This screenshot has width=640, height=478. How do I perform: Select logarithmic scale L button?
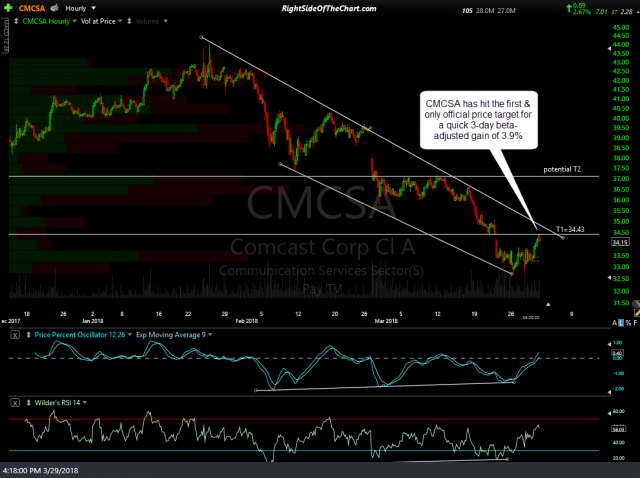coord(621,323)
